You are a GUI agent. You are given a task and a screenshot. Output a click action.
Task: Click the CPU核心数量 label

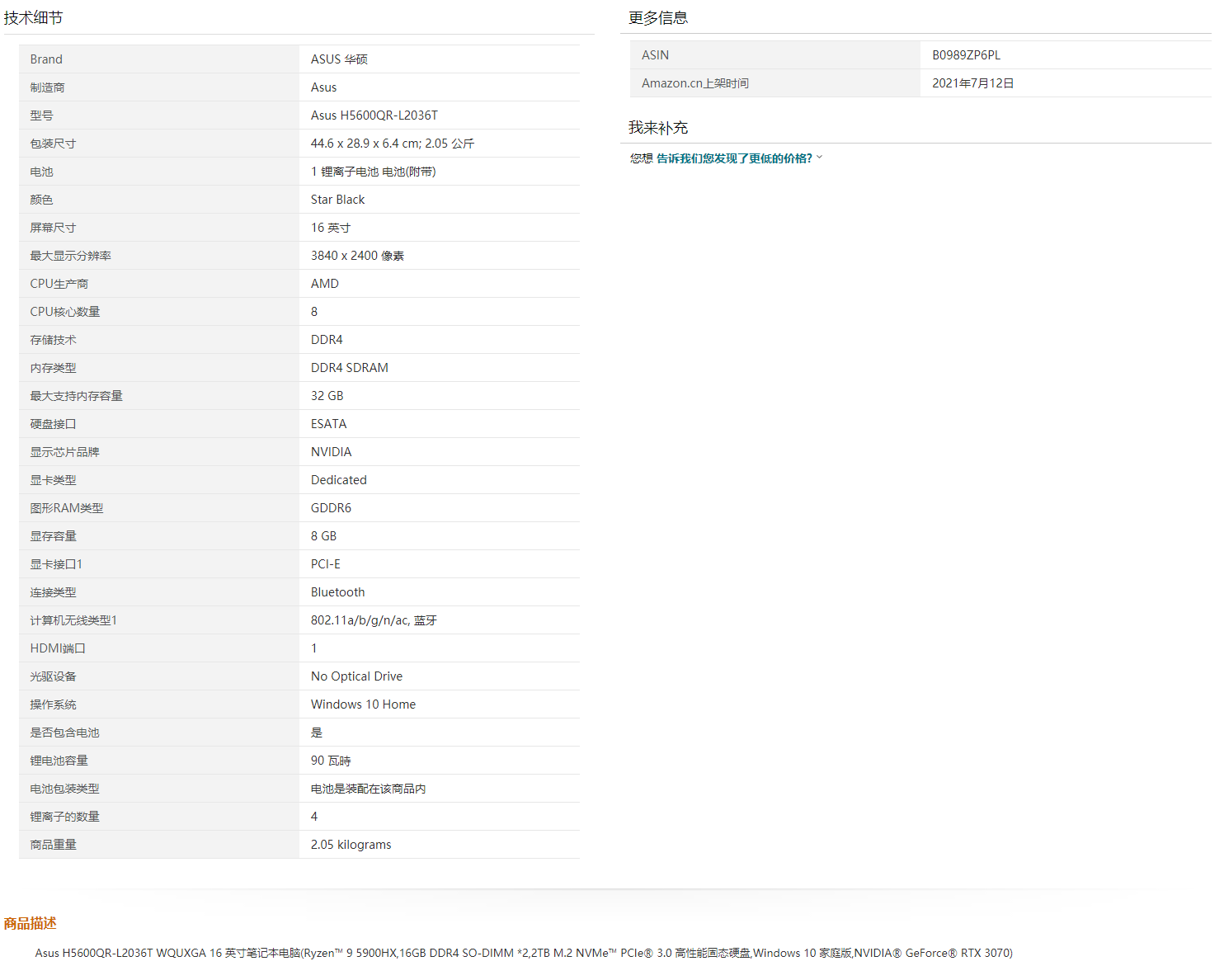64,312
